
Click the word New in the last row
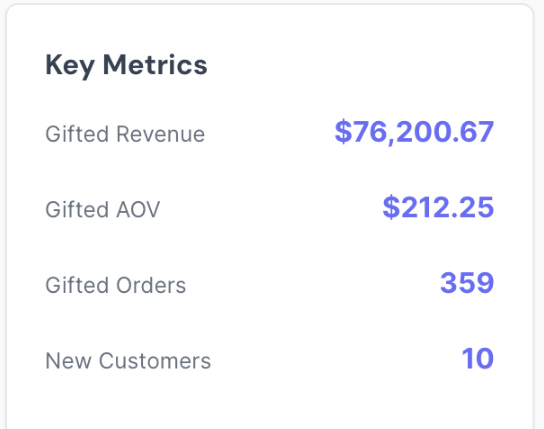[x=68, y=361]
